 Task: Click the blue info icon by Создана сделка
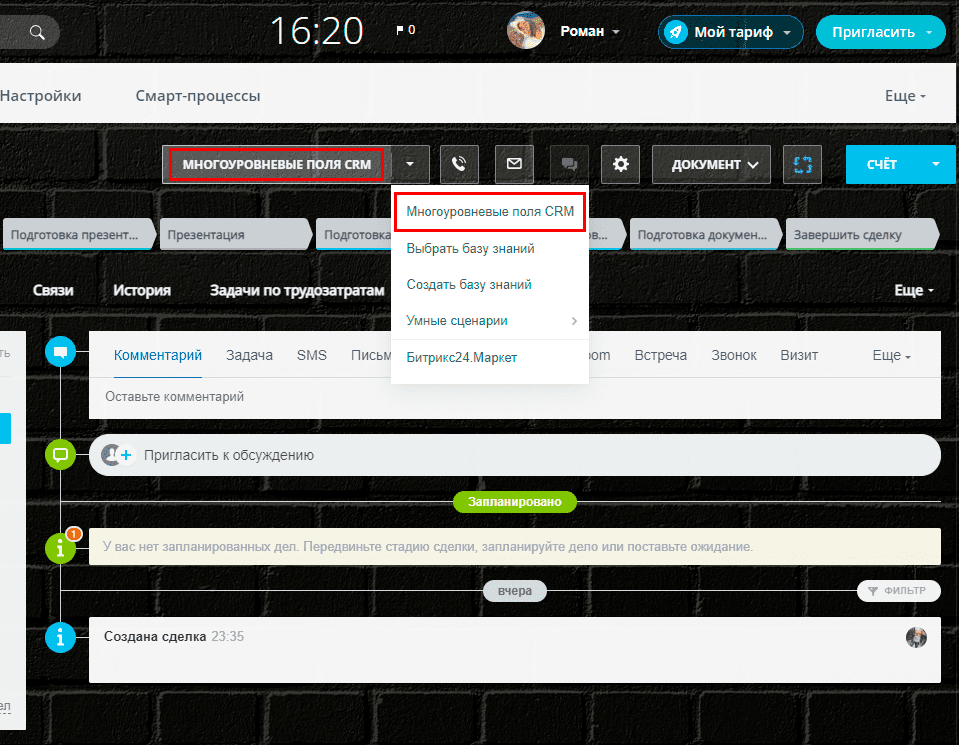click(x=61, y=638)
